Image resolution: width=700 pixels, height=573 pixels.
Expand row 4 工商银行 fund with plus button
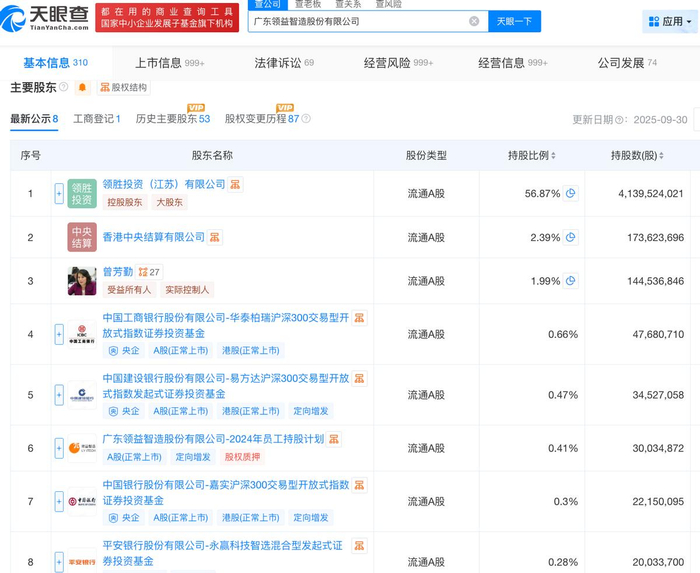(x=59, y=334)
